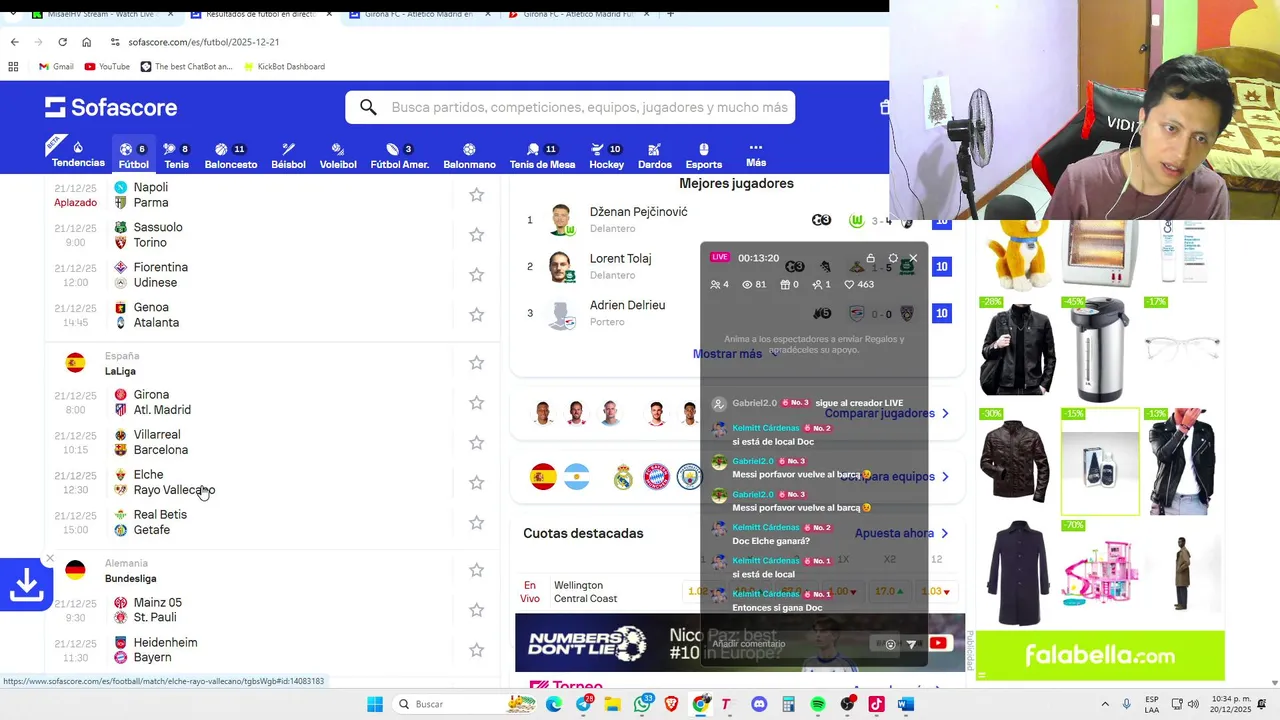Open TikTok from the taskbar
This screenshot has height=720, width=1280.
point(876,704)
